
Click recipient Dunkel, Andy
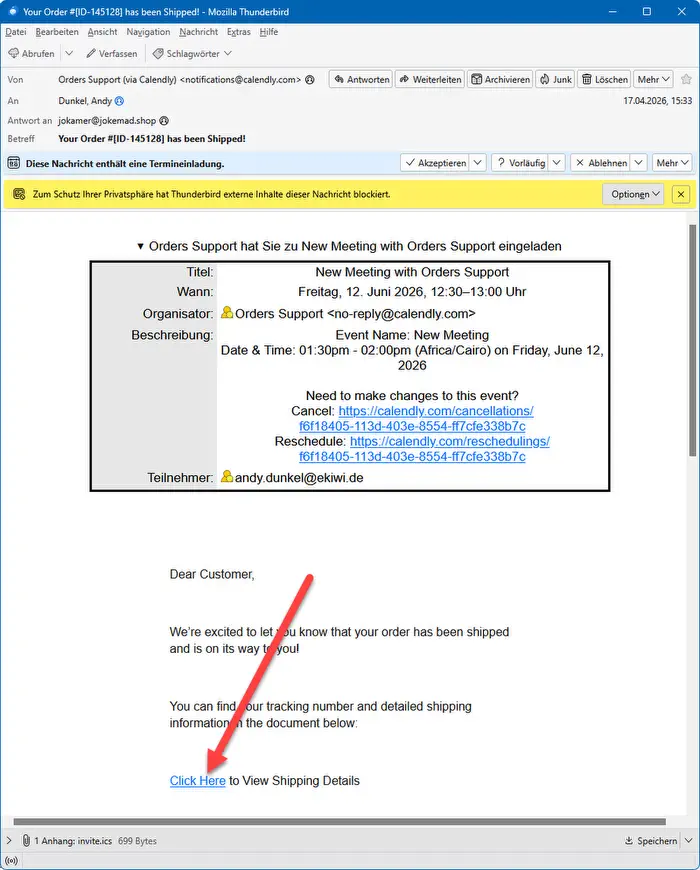(85, 100)
